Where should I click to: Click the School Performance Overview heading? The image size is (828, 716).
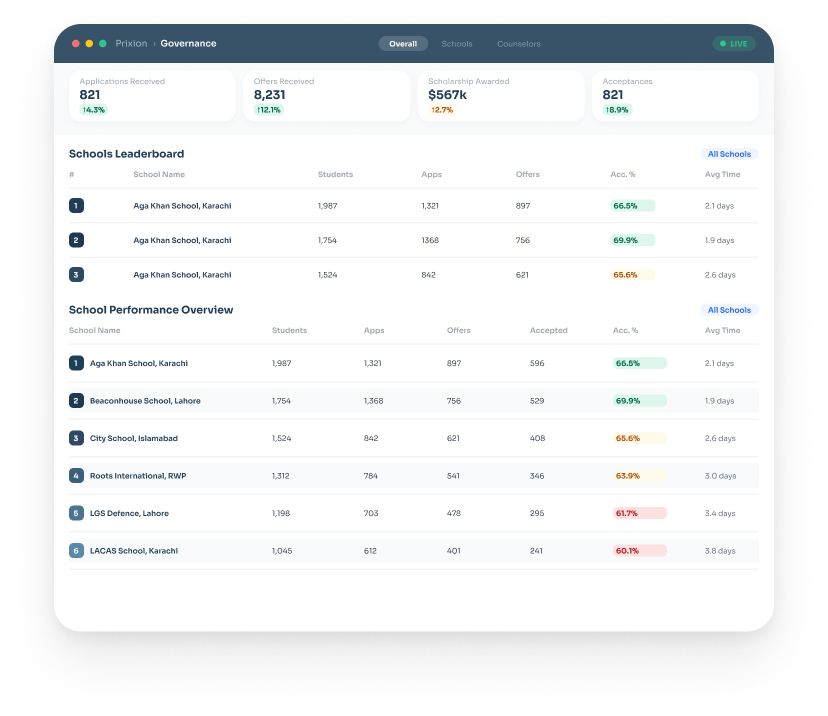[151, 309]
